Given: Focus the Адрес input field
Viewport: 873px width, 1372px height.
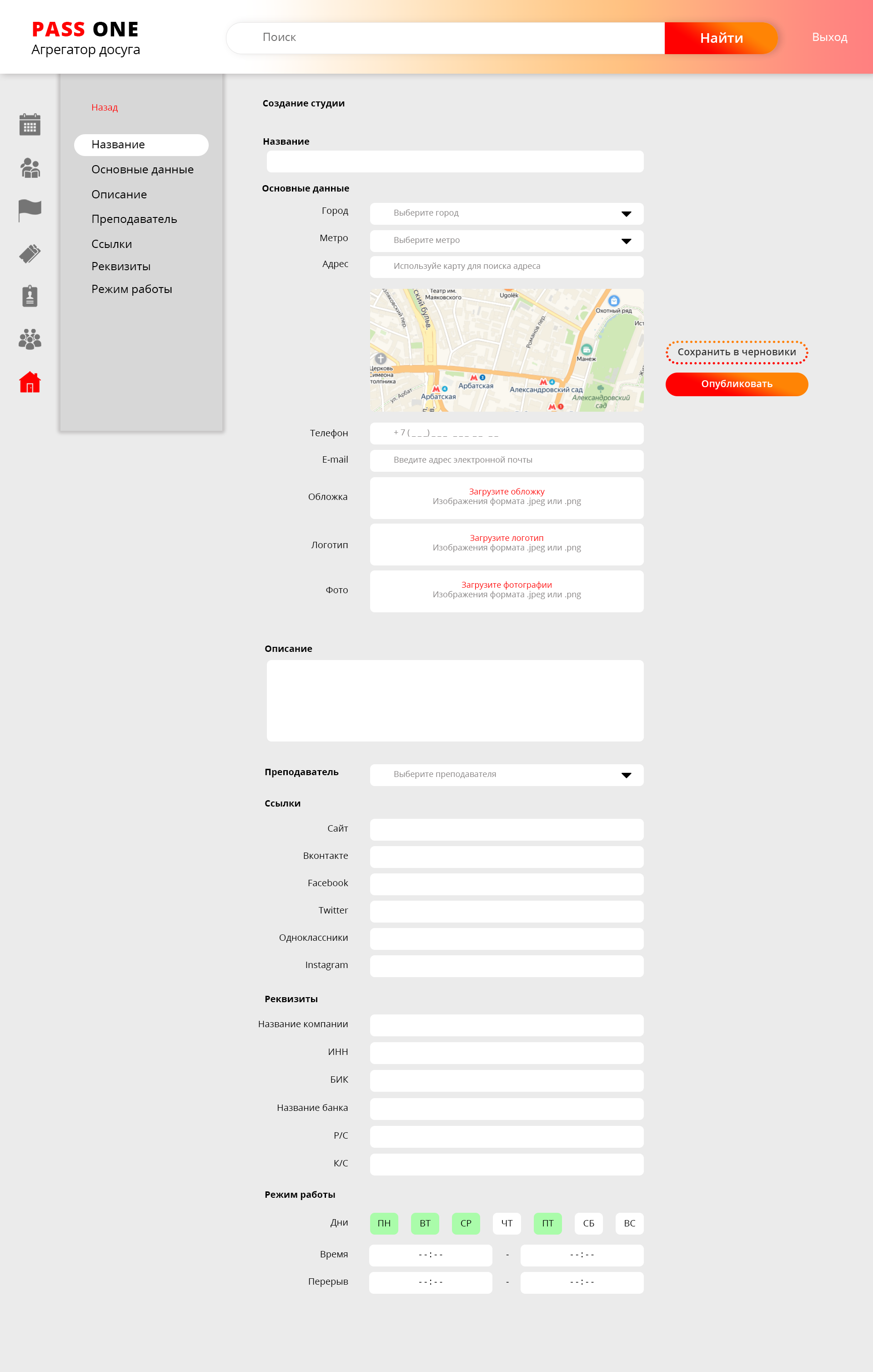Looking at the screenshot, I should (x=507, y=267).
